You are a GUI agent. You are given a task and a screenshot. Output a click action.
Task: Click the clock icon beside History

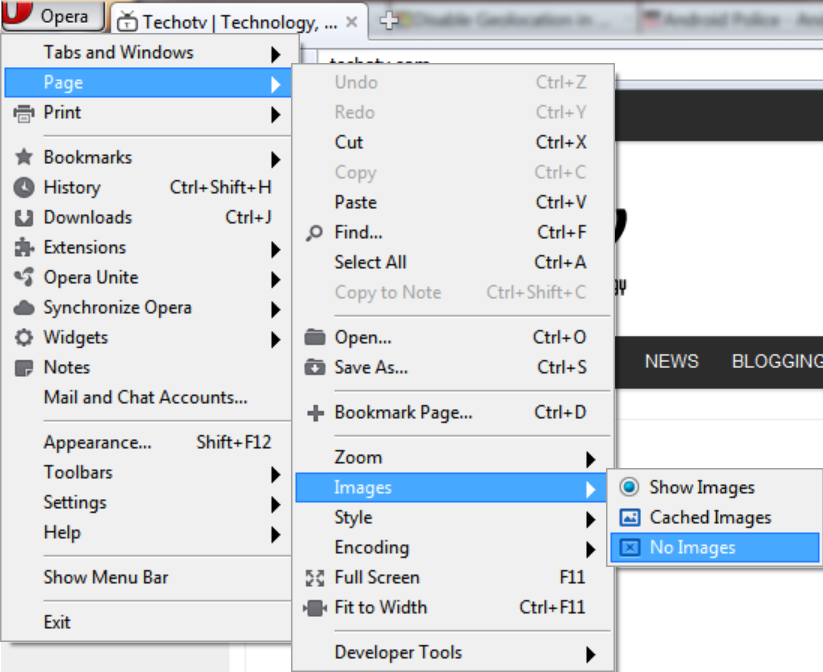24,187
